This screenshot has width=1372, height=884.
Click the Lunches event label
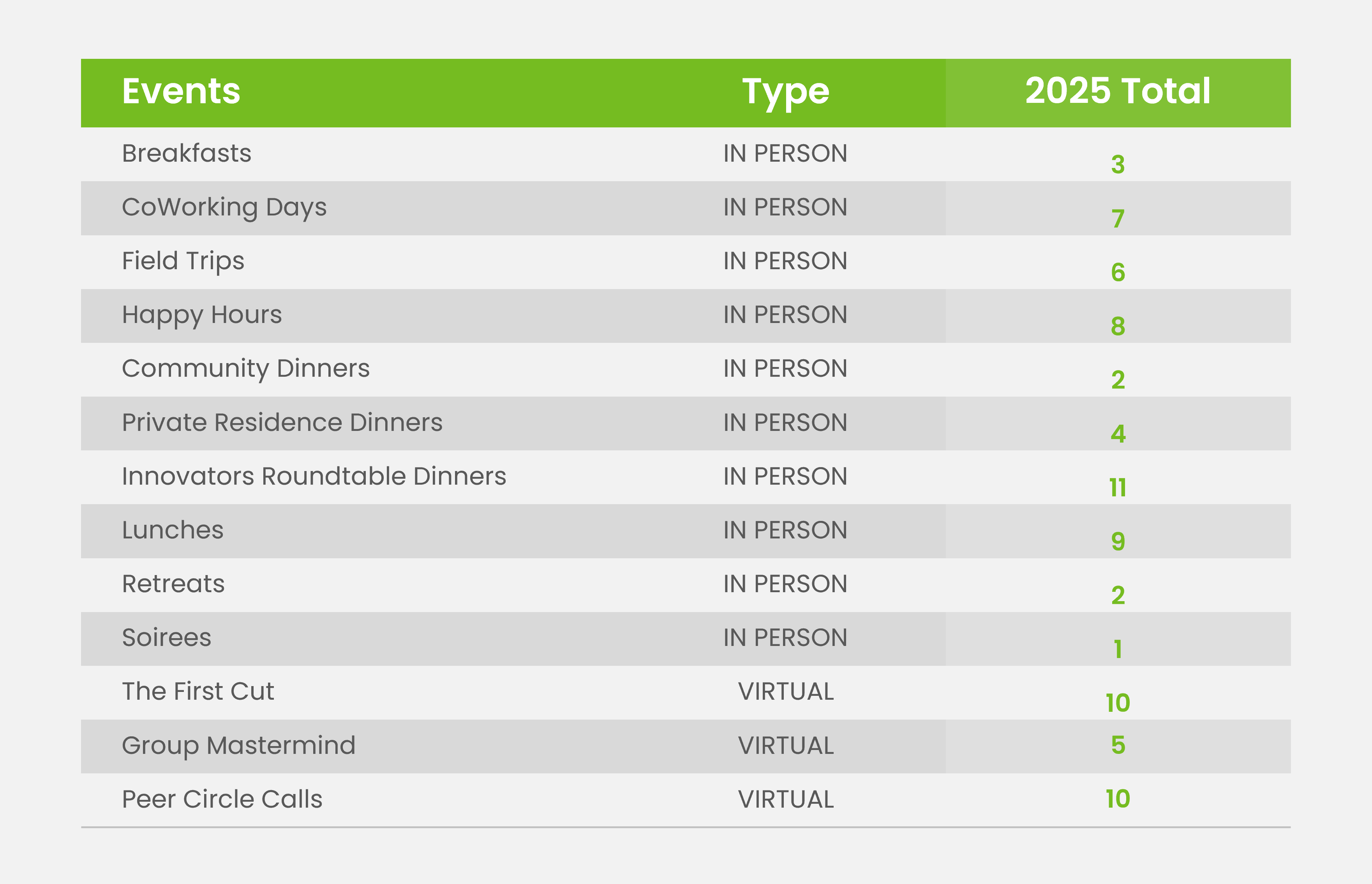point(172,530)
